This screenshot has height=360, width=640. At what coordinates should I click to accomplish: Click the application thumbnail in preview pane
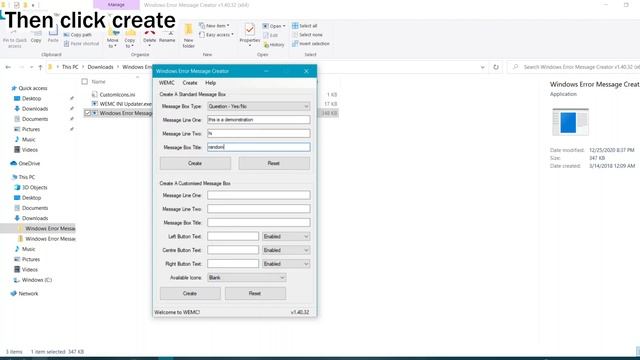coord(570,122)
